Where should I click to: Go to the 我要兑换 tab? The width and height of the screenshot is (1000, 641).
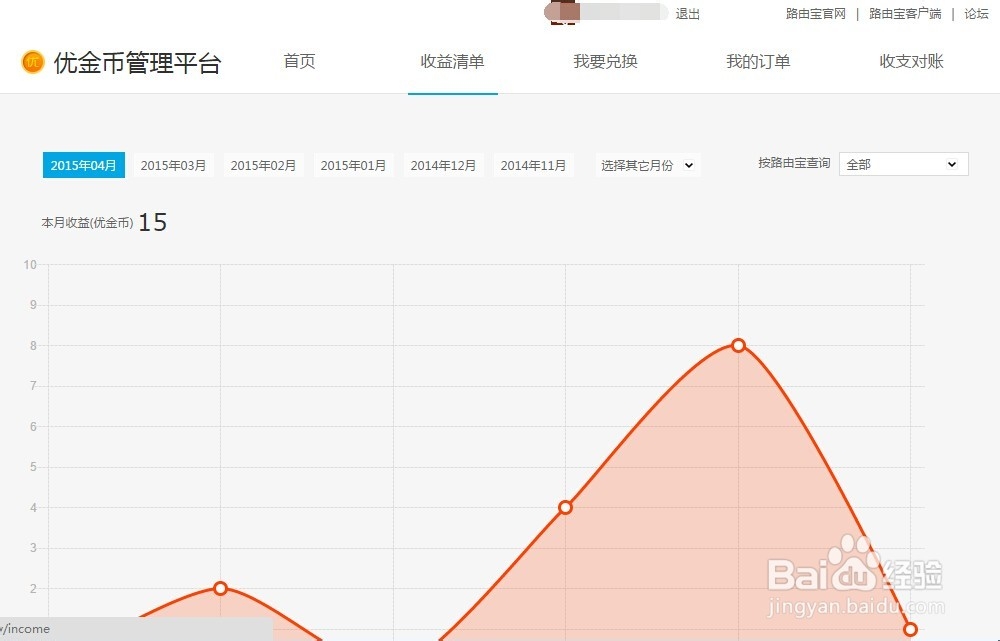coord(605,61)
